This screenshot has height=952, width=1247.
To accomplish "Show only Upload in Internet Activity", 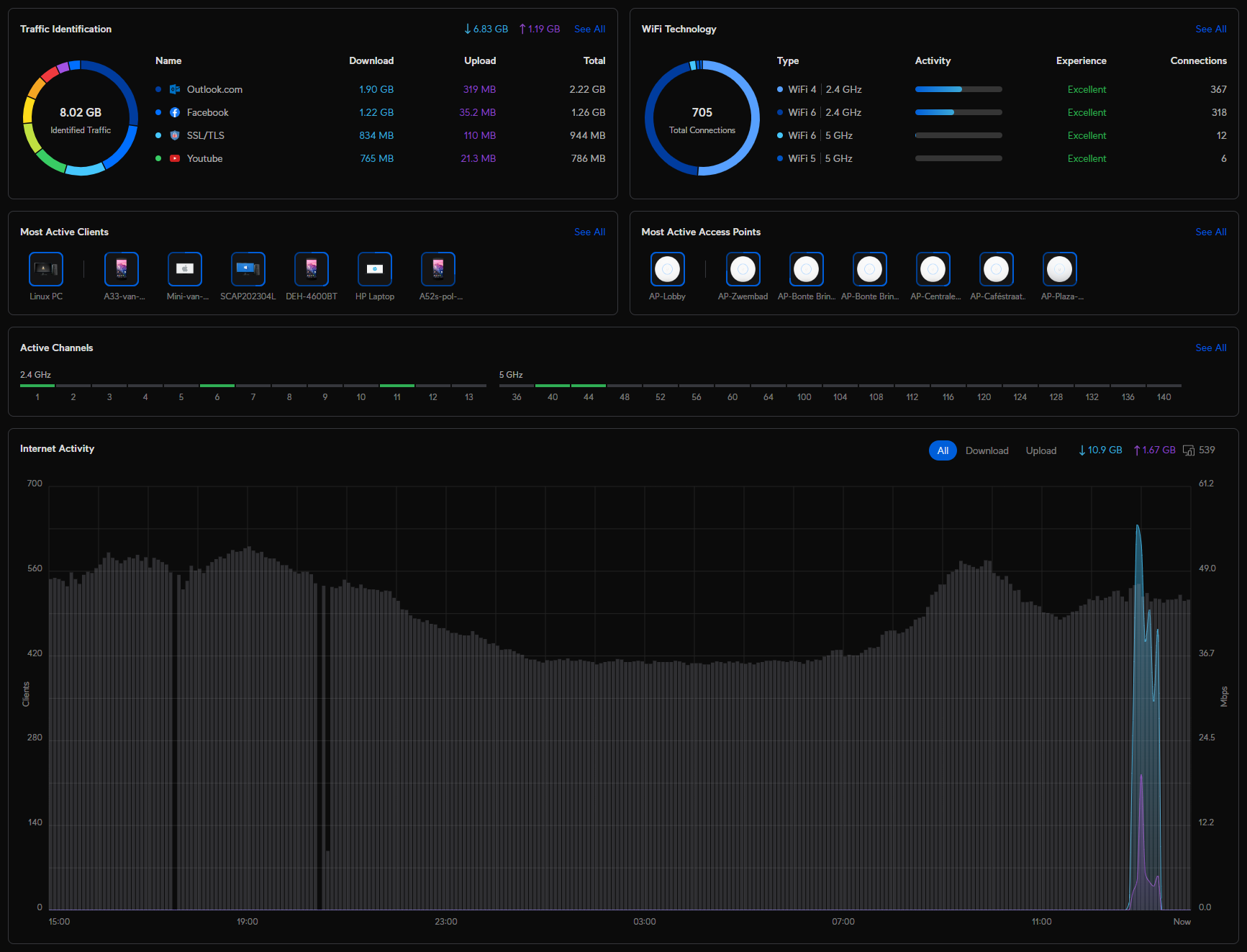I will coord(1040,450).
